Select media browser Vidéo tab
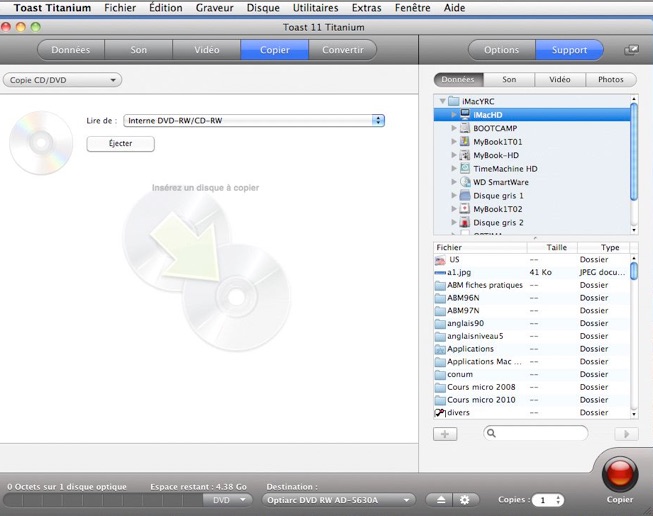 click(560, 80)
